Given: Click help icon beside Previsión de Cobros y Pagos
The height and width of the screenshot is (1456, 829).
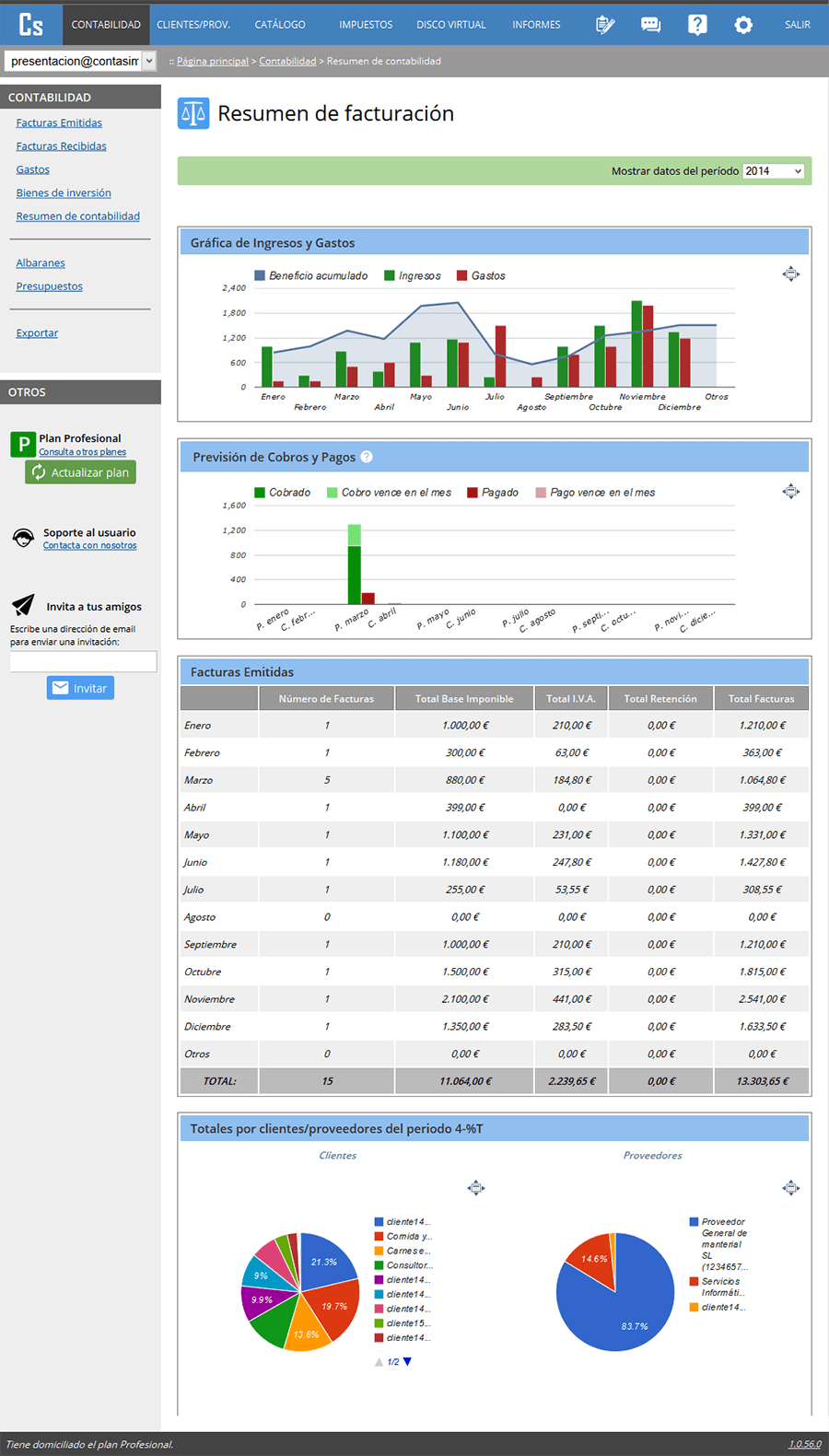Looking at the screenshot, I should (367, 457).
